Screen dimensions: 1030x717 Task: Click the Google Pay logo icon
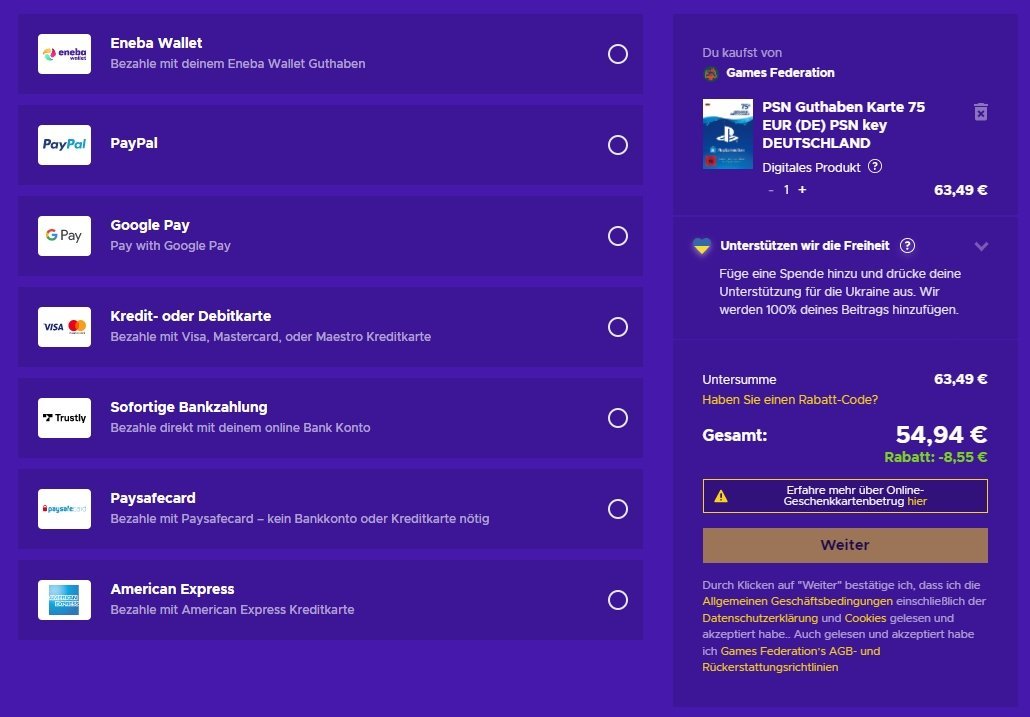(64, 236)
